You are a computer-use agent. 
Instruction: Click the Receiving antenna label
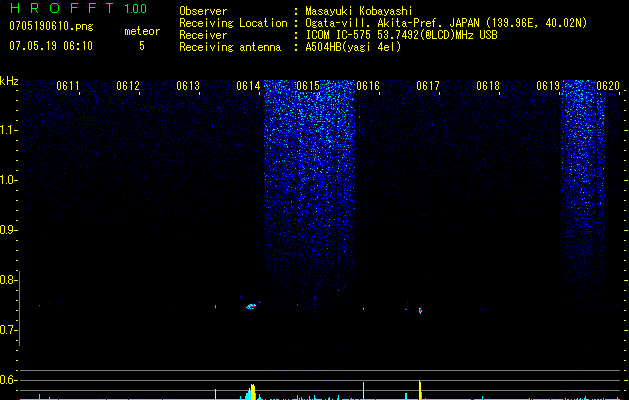230,47
